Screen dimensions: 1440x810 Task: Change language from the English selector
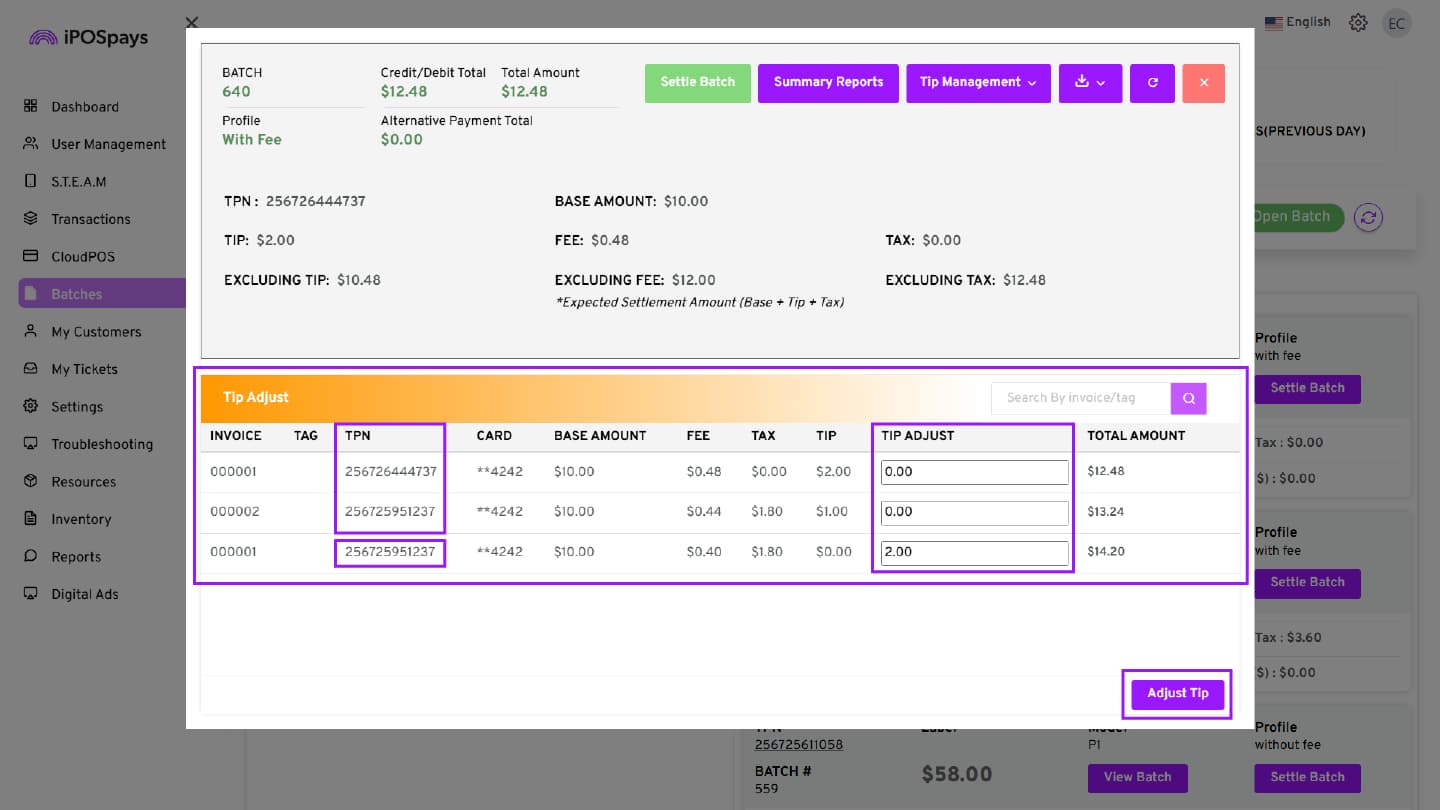pos(1298,22)
